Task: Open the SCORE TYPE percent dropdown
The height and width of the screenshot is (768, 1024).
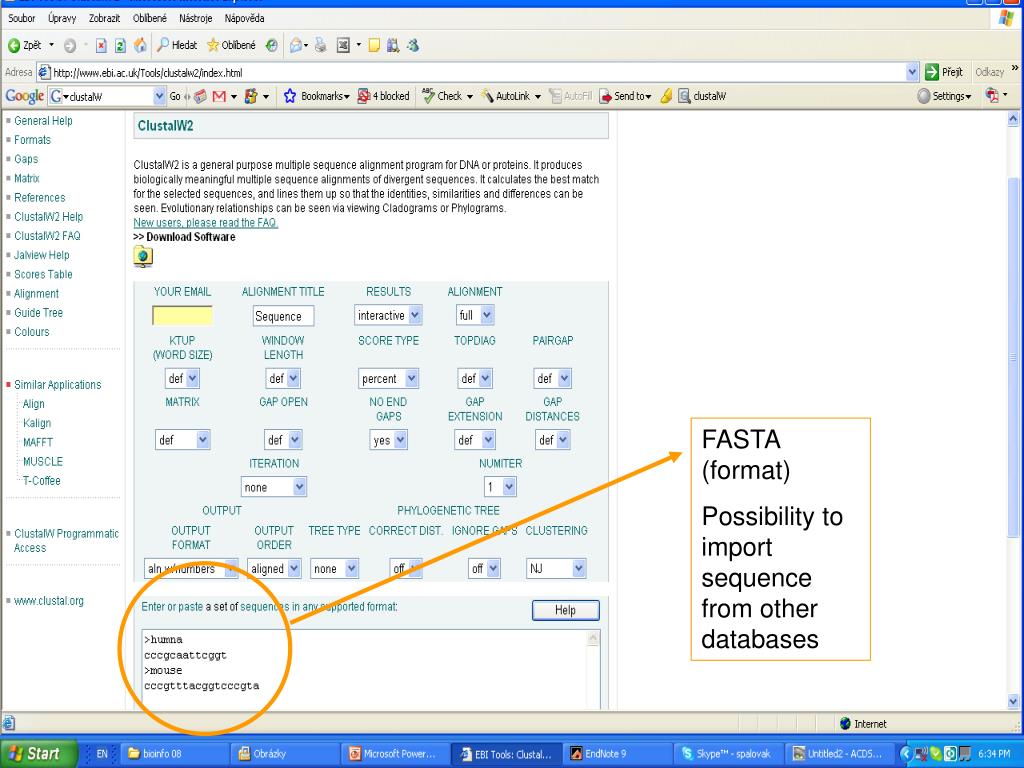Action: (x=389, y=379)
